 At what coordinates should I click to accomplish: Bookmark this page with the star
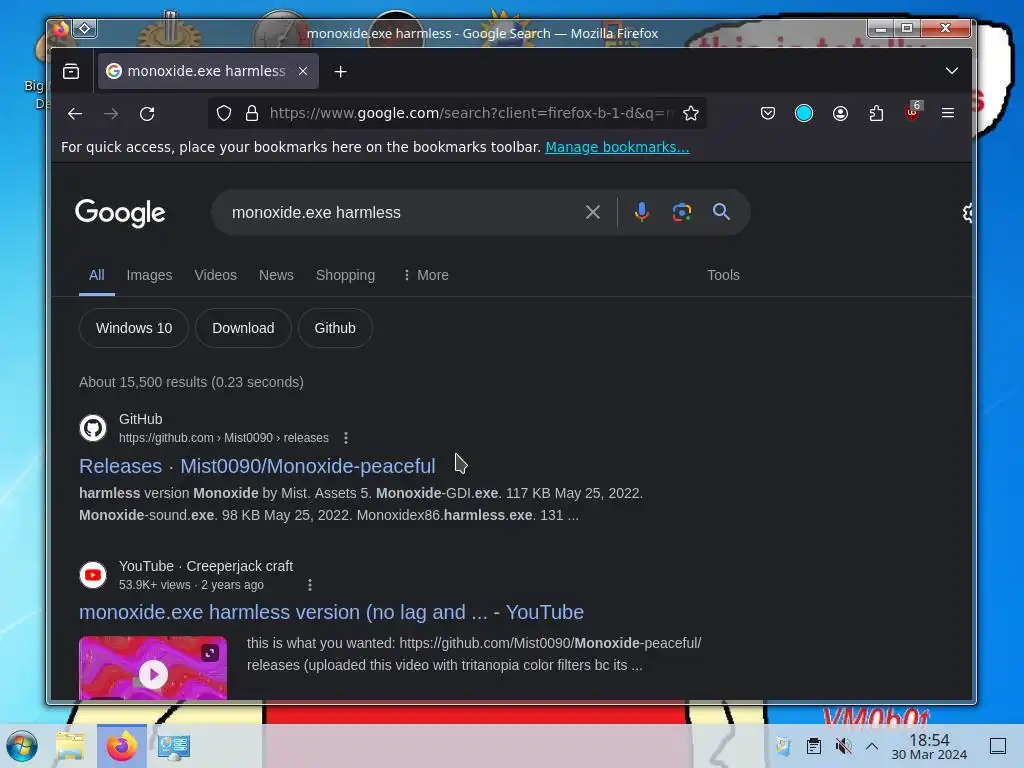(x=691, y=114)
